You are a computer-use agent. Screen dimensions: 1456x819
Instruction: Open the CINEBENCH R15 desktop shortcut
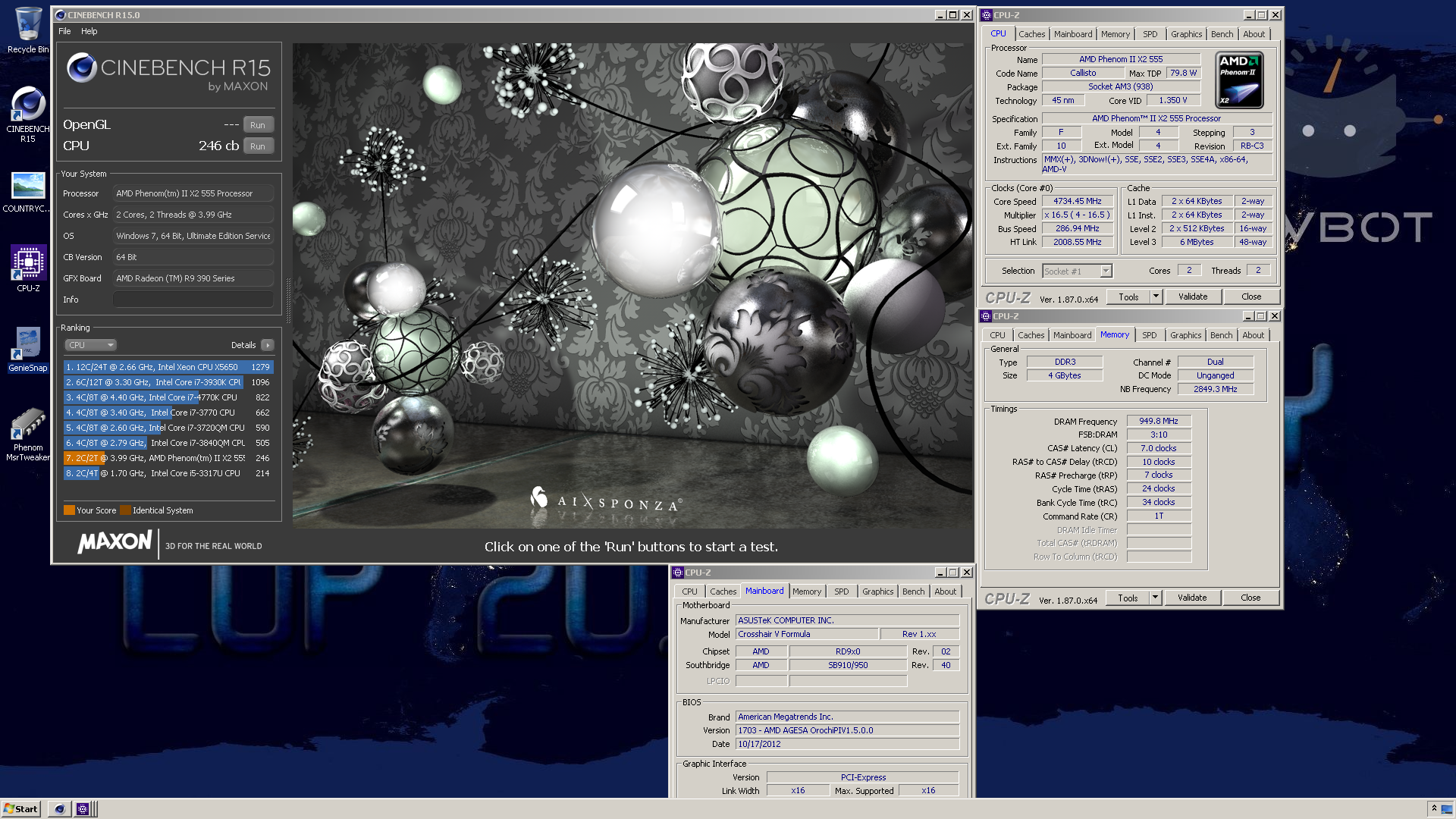28,114
